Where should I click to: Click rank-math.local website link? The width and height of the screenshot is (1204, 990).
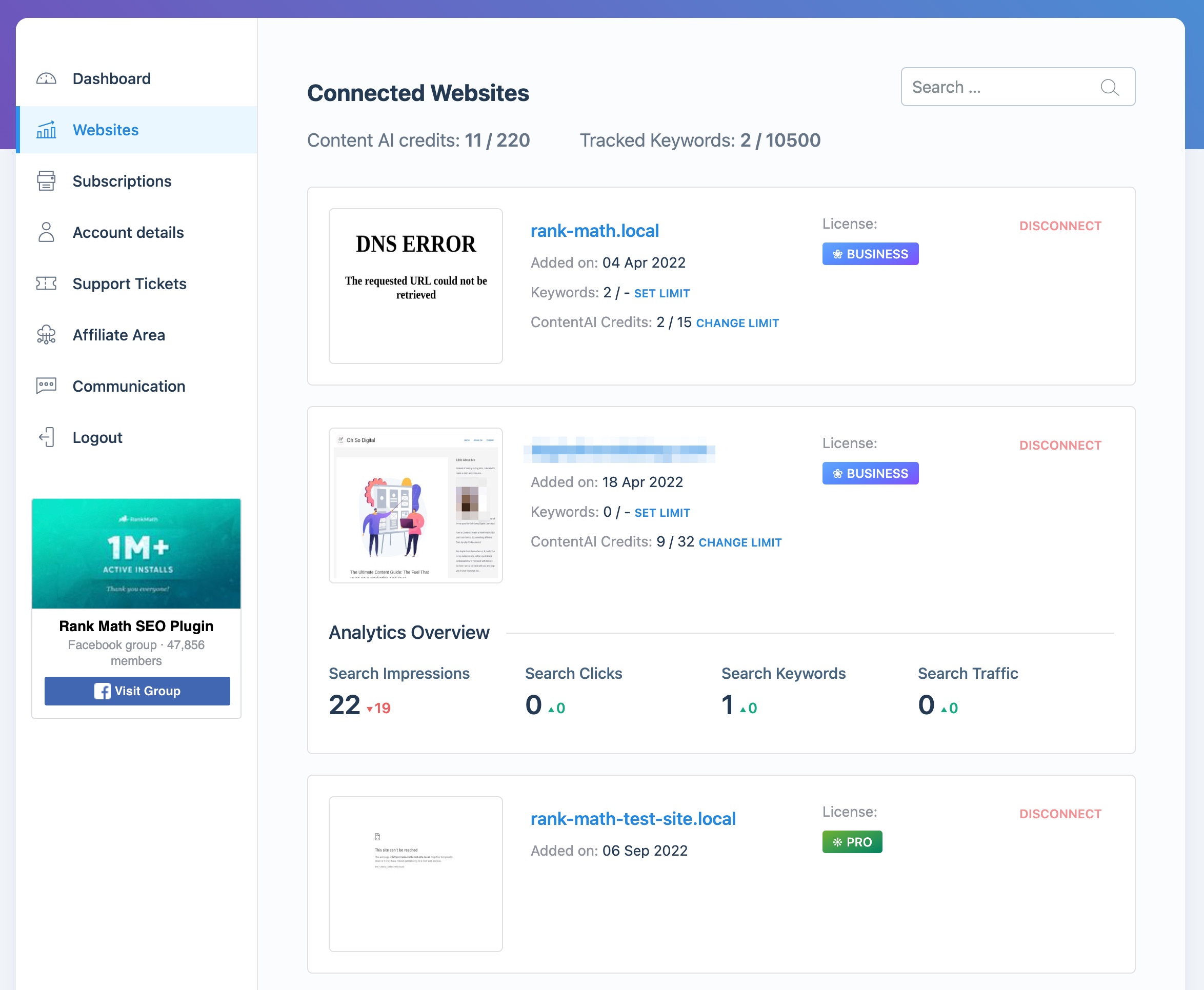(x=594, y=230)
